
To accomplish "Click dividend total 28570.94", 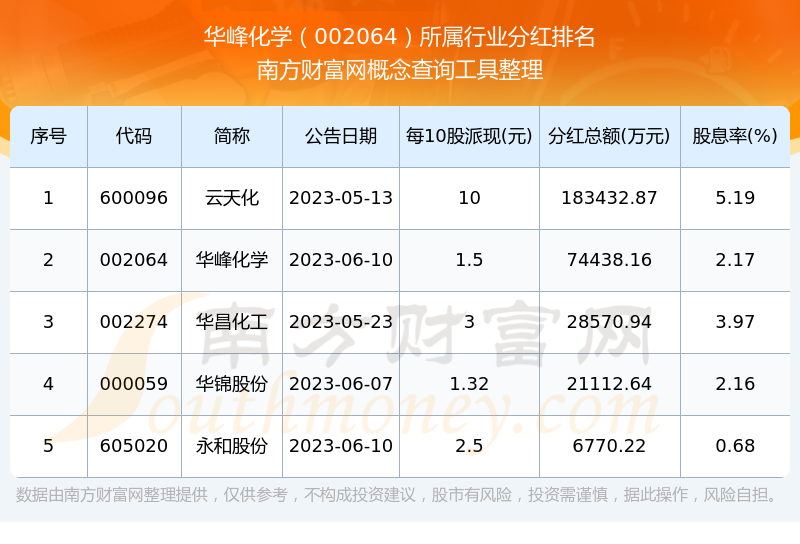I will 609,322.
